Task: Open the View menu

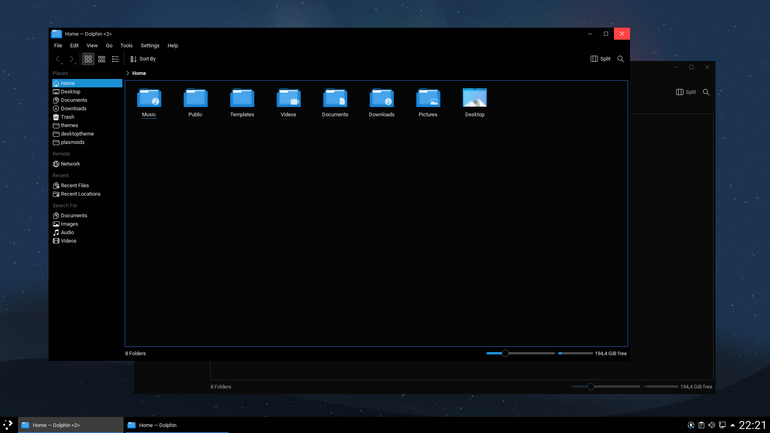Action: coord(92,46)
